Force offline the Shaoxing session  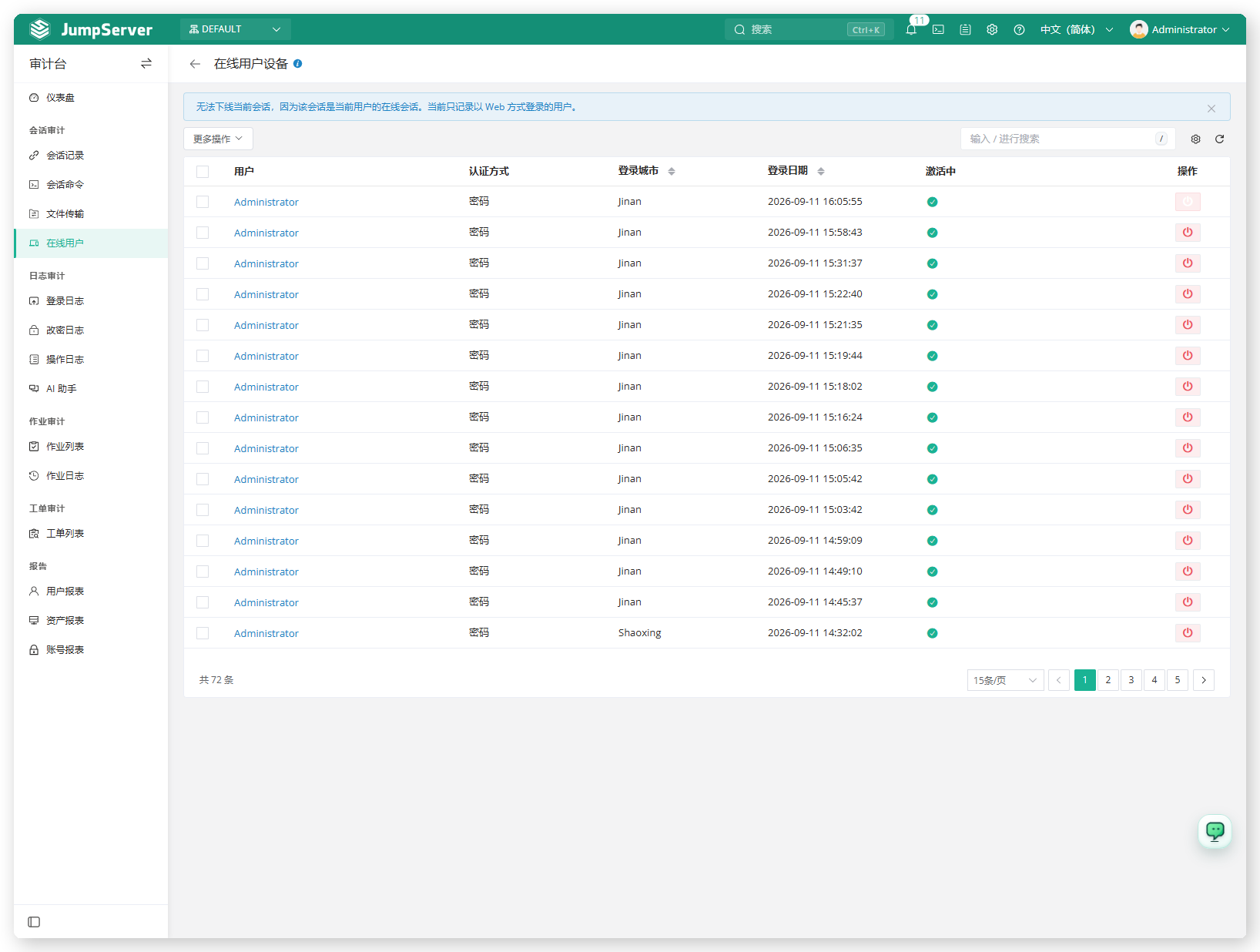(1188, 633)
